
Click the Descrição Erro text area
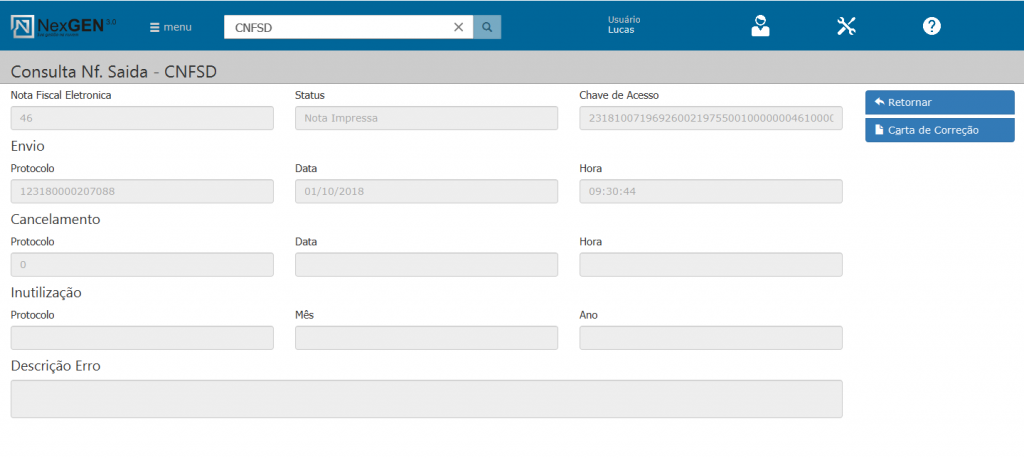pyautogui.click(x=426, y=398)
